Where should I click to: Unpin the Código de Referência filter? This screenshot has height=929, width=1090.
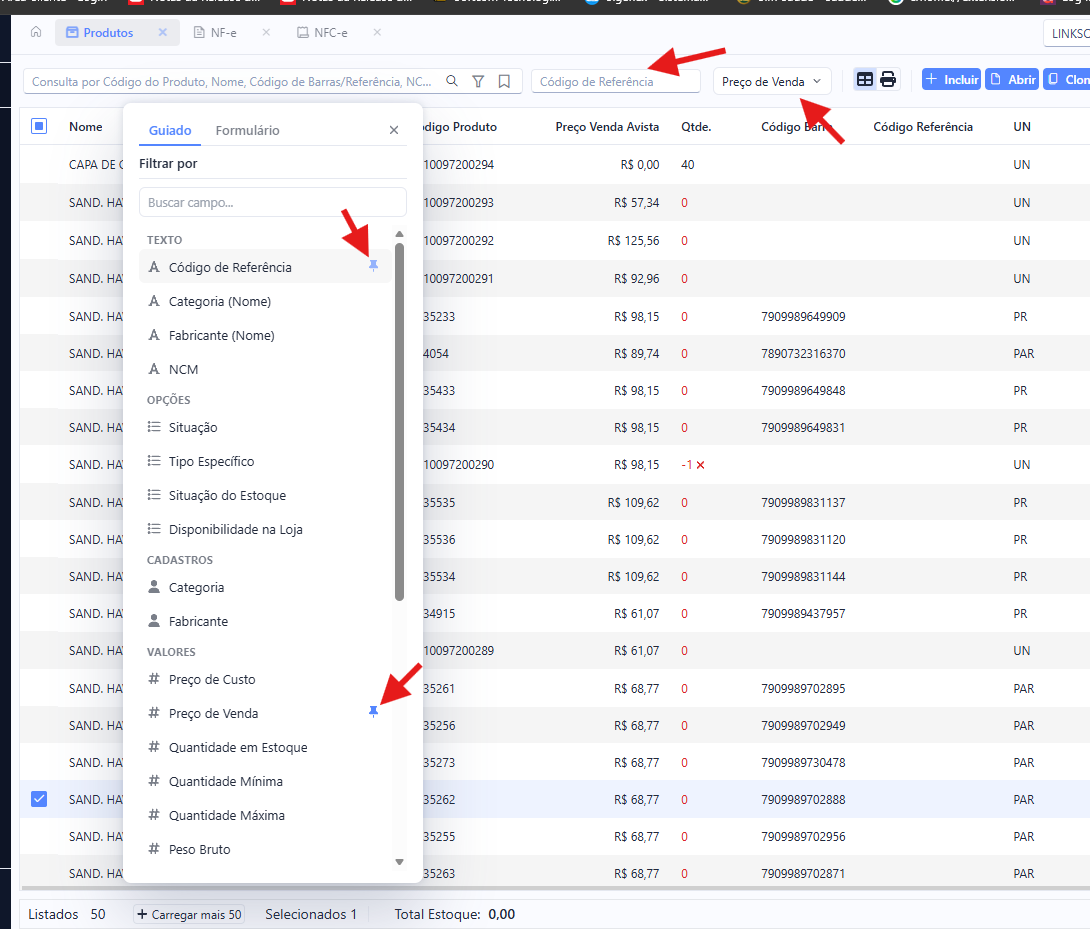(x=373, y=266)
